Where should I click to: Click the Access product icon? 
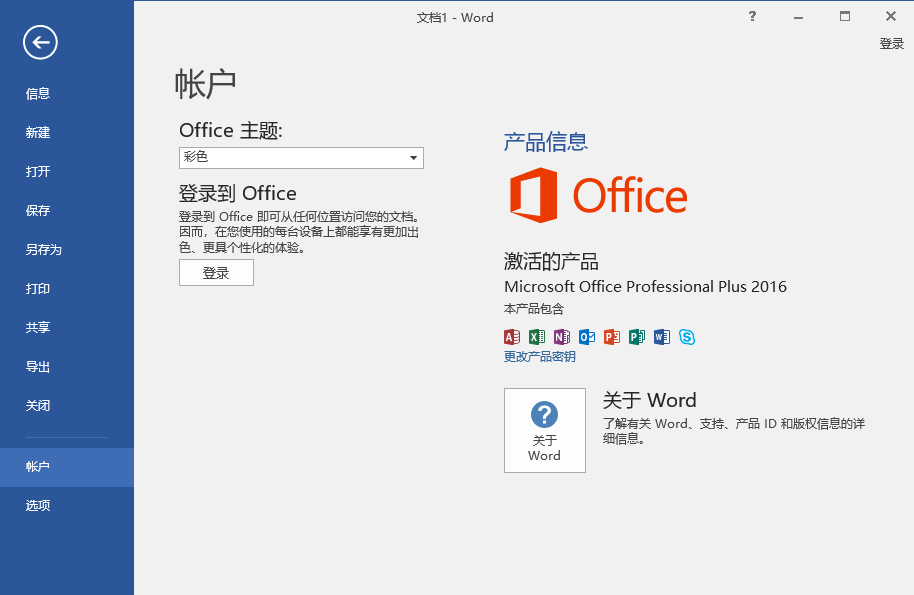coord(512,337)
